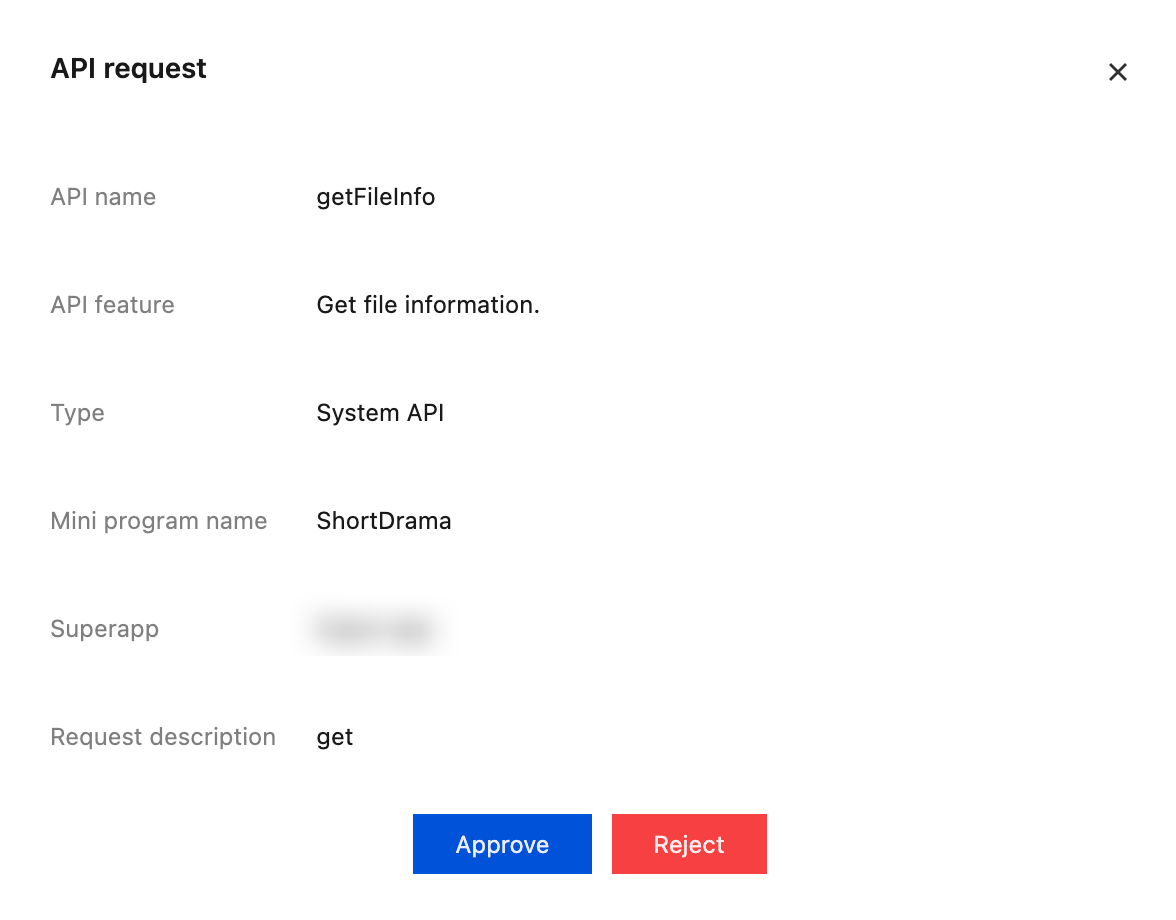This screenshot has width=1176, height=920.
Task: Click the 'get' request description value
Action: click(334, 737)
